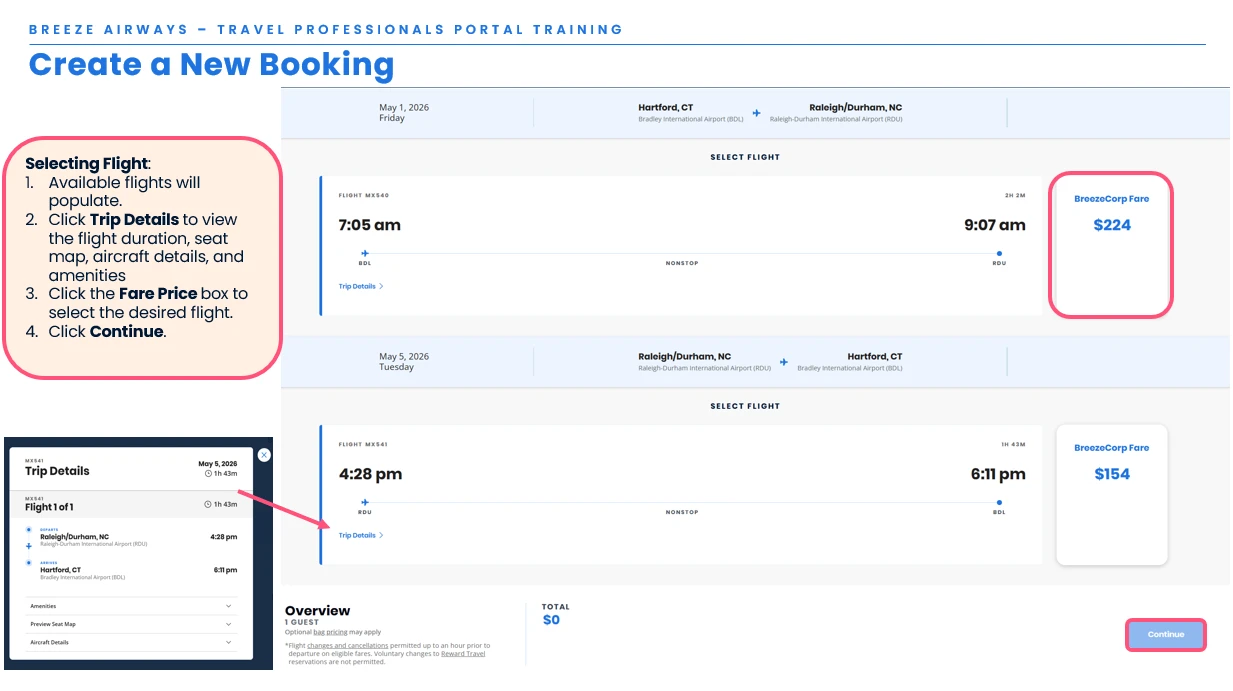Click the FLIGHT MX541 label
Image resolution: width=1233 pixels, height=691 pixels.
point(363,444)
